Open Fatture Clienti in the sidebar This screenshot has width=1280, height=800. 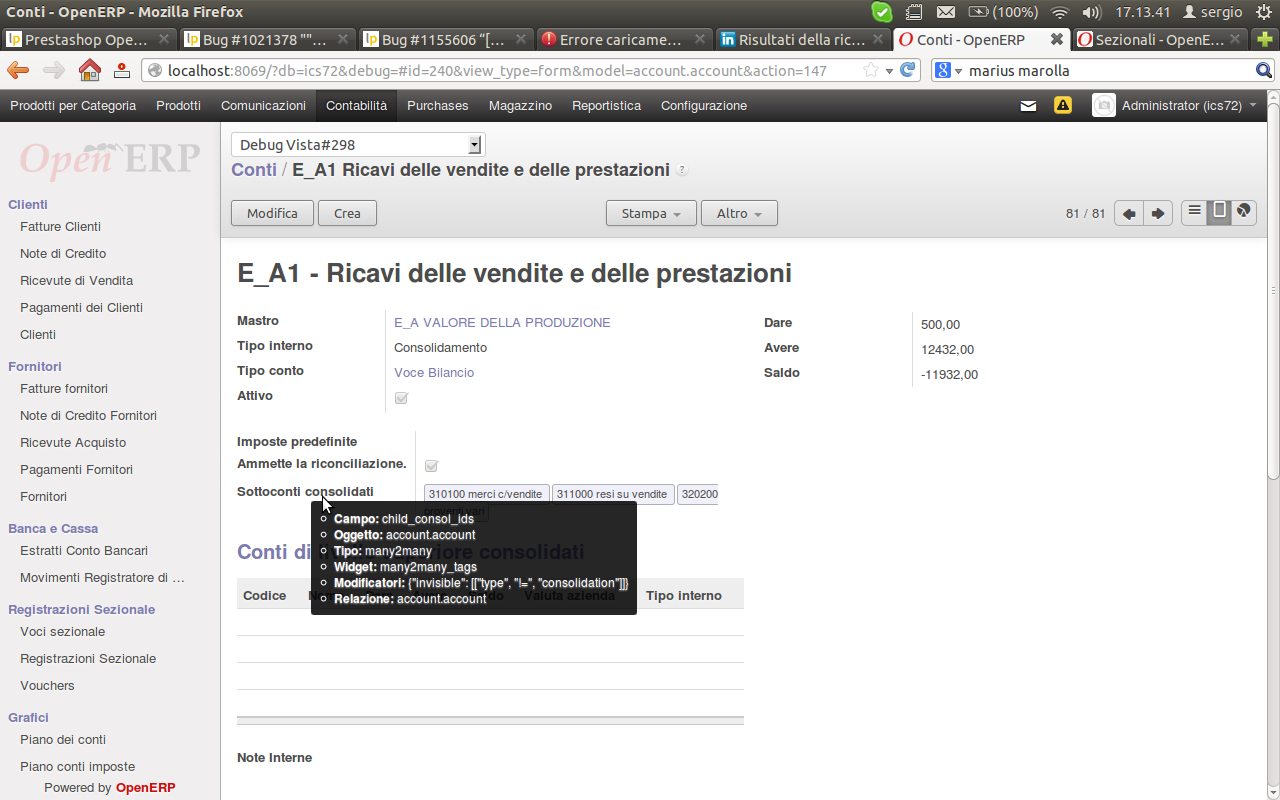pos(60,227)
